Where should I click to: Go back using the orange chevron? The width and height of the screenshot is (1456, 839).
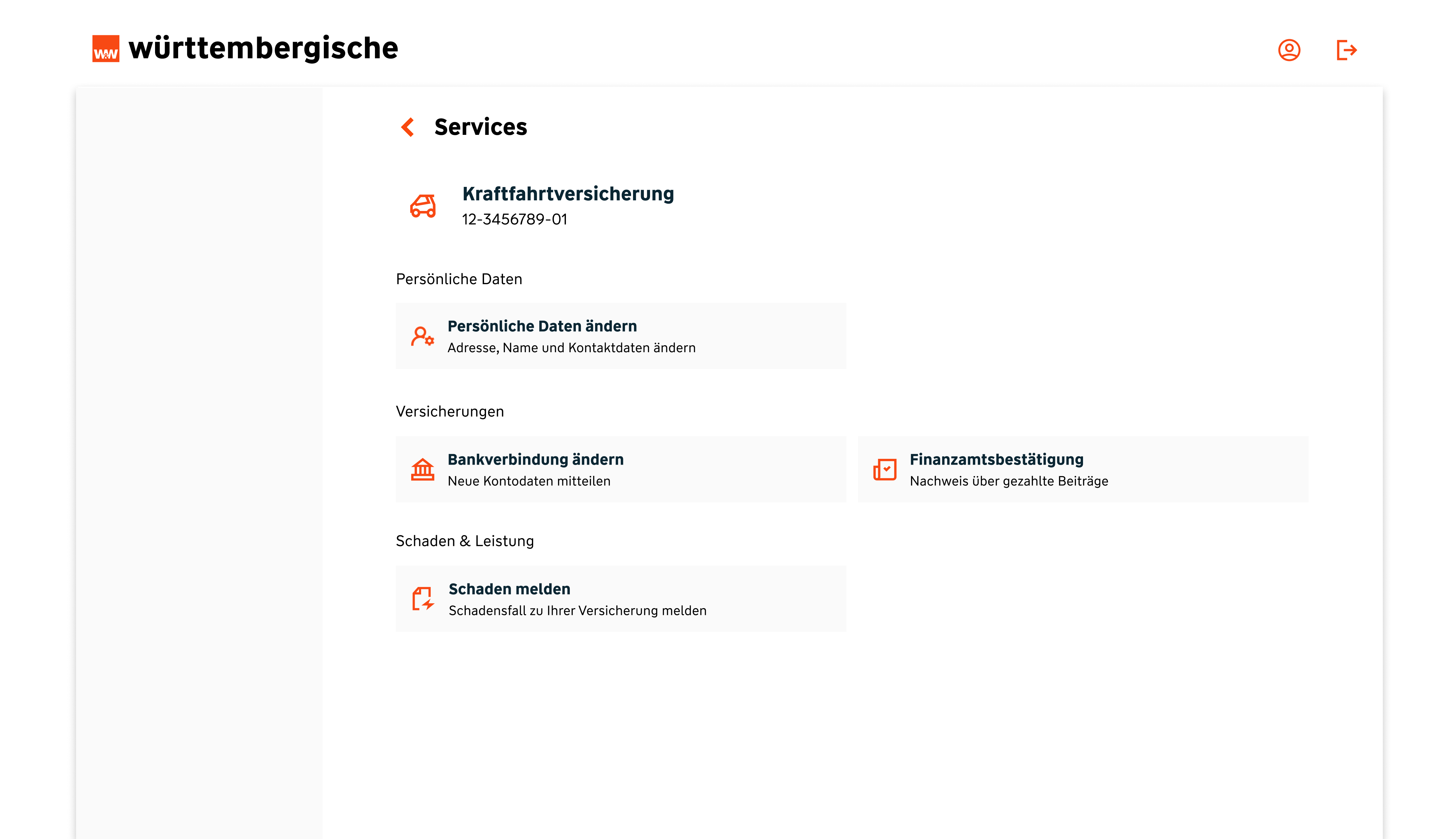(408, 127)
